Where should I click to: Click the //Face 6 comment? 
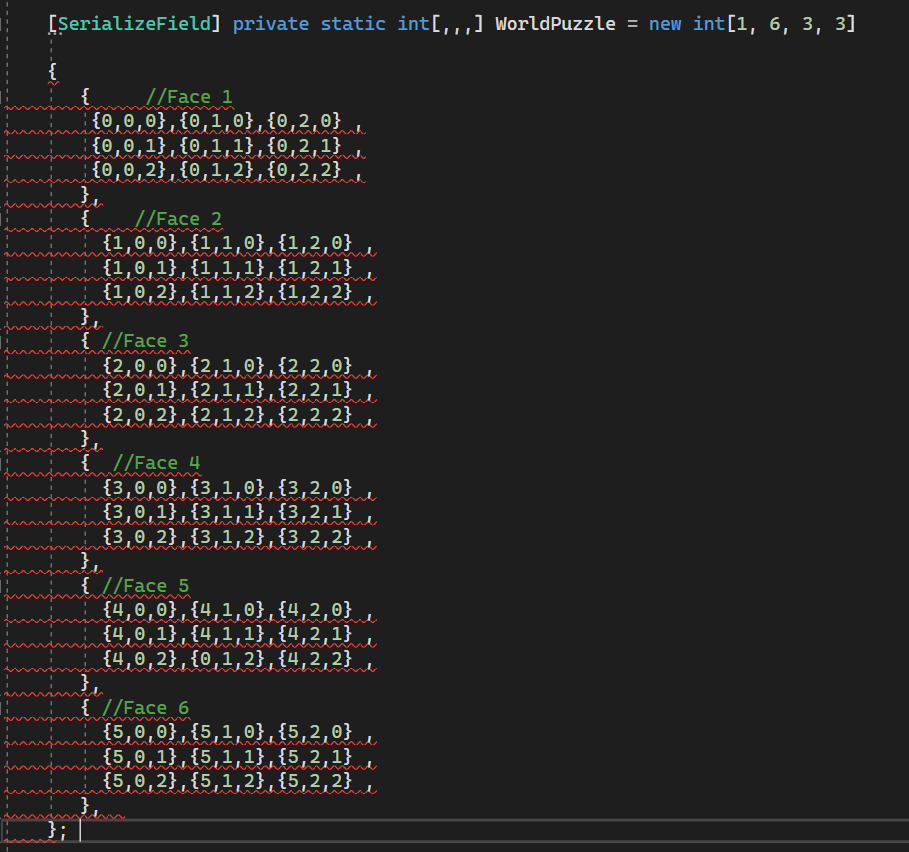(145, 708)
